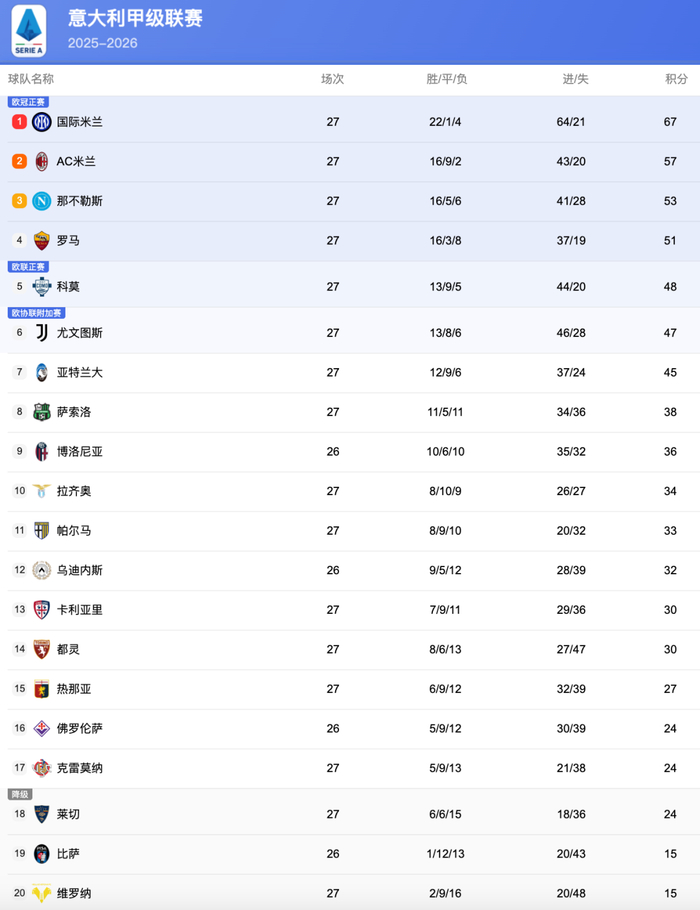Click the 胜/平/负 column header
The width and height of the screenshot is (700, 910).
(x=446, y=79)
